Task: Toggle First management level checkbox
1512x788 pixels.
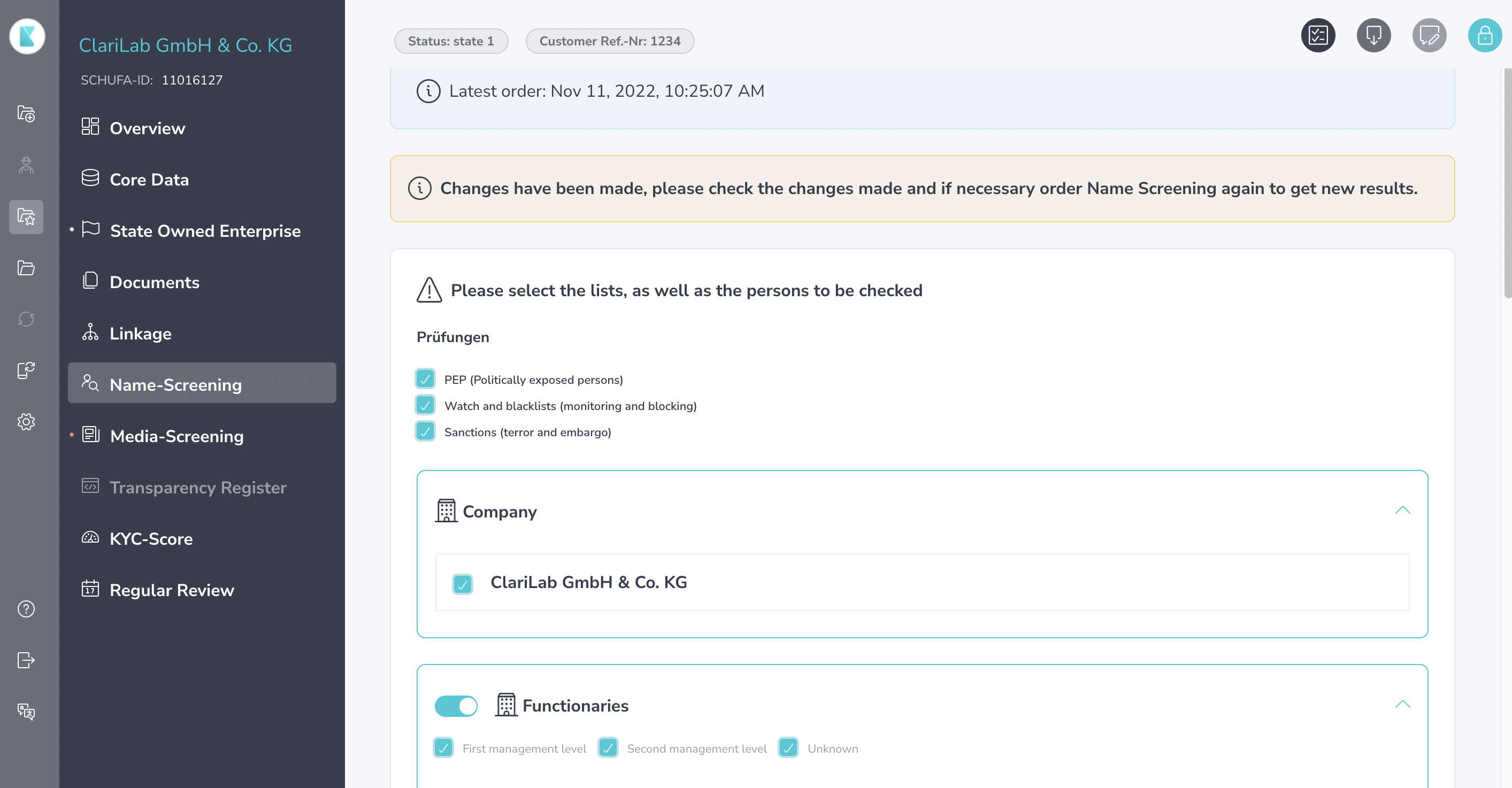Action: pyautogui.click(x=444, y=748)
